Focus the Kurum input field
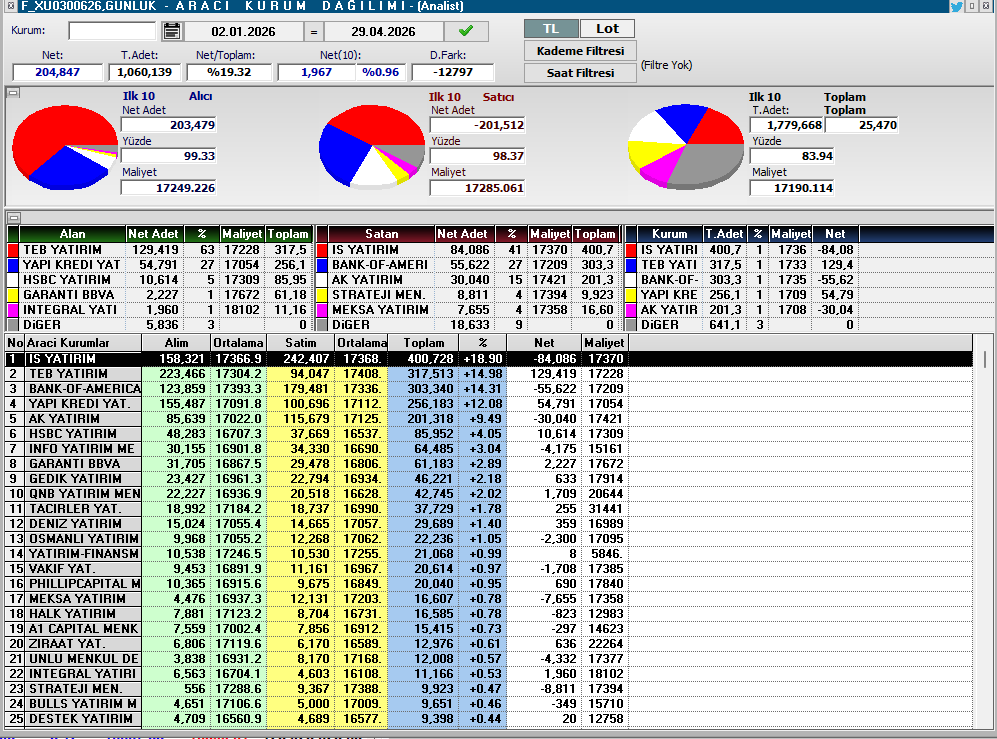The width and height of the screenshot is (997, 739). (x=112, y=31)
